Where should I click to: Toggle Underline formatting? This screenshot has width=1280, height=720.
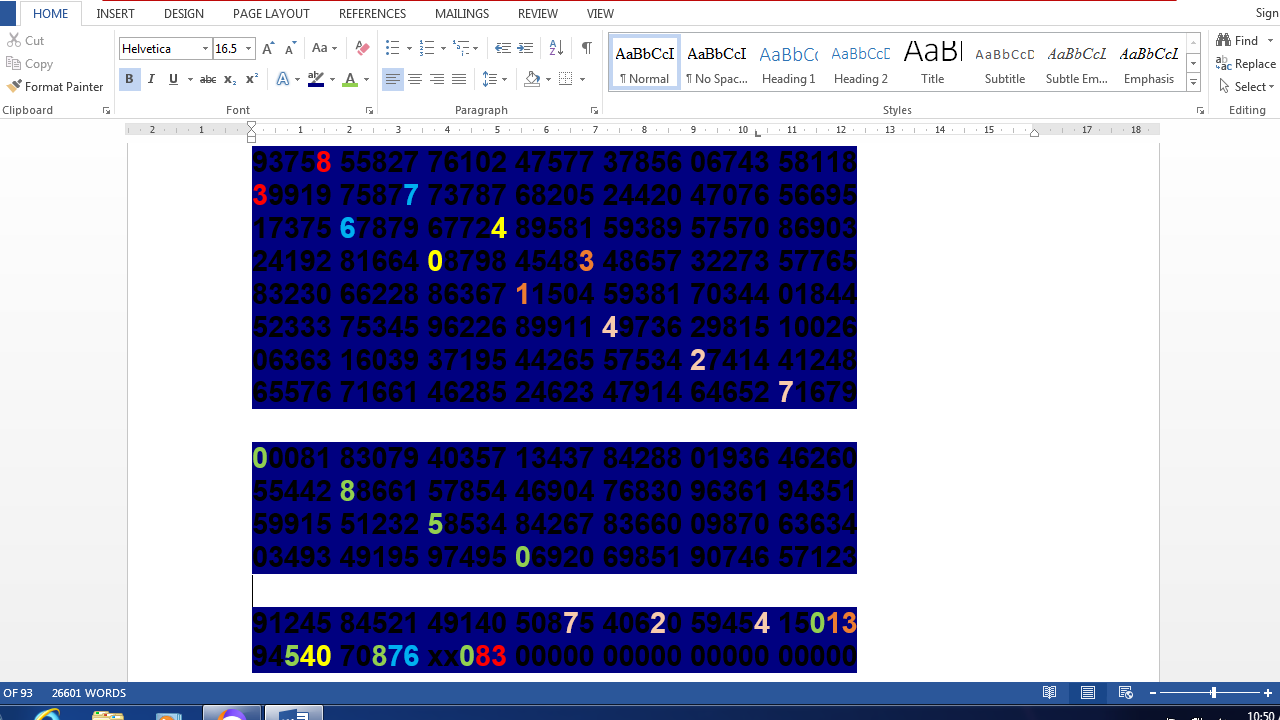point(173,79)
